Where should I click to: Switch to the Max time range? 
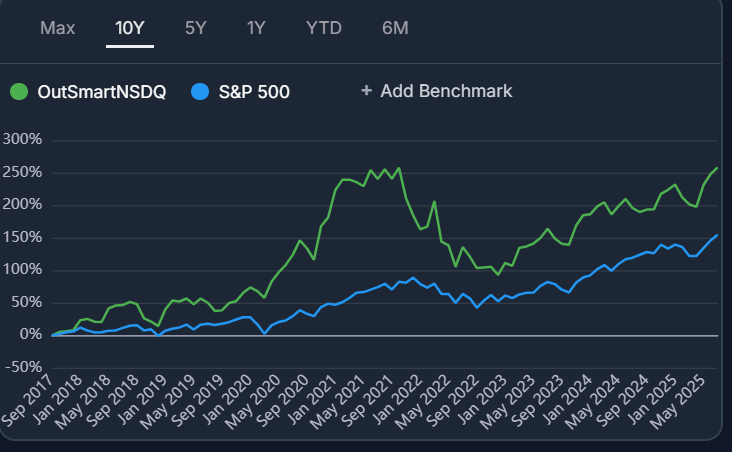click(x=58, y=27)
